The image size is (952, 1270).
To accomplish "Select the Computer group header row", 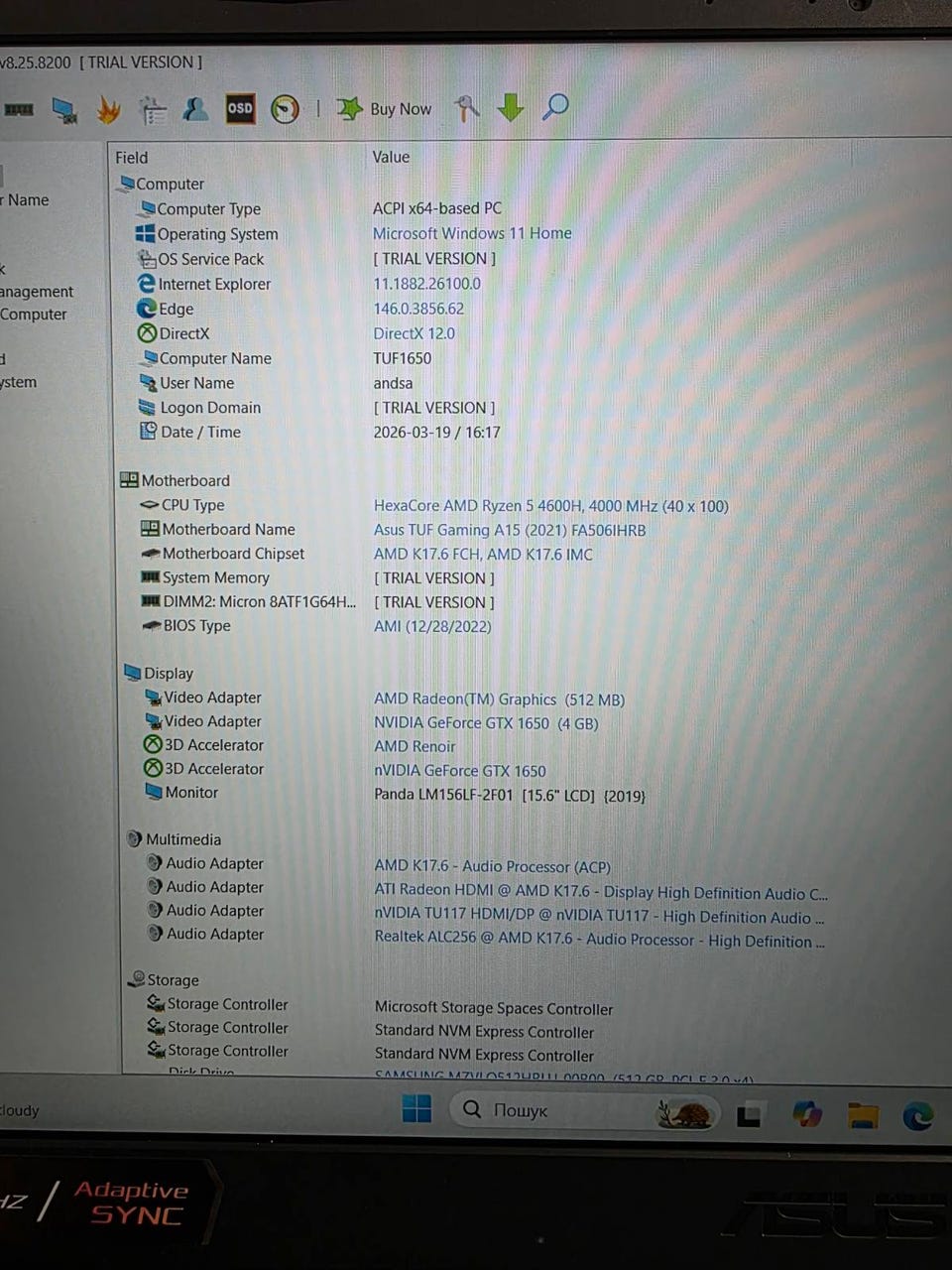I will tap(161, 184).
